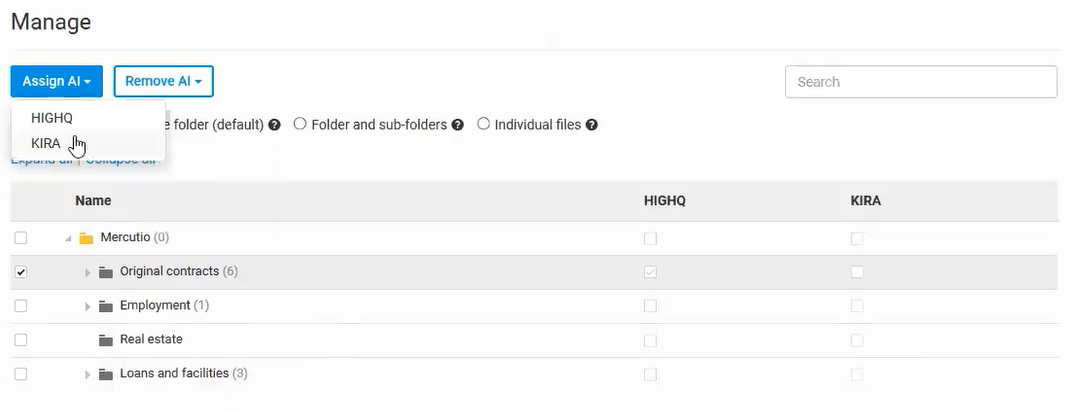
Task: Choose KIRA from the Assign AI menu
Action: click(46, 143)
